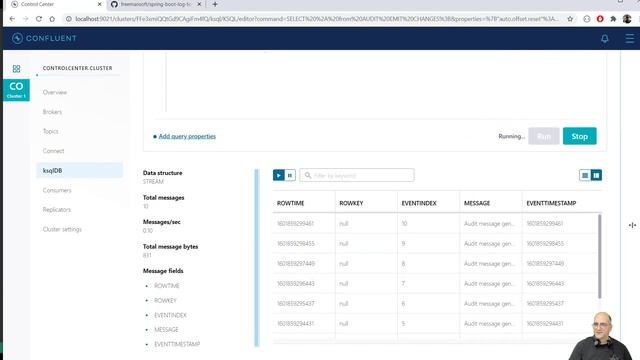Select the row with EVENTINDEX 9
This screenshot has height=360, width=640.
pos(435,244)
